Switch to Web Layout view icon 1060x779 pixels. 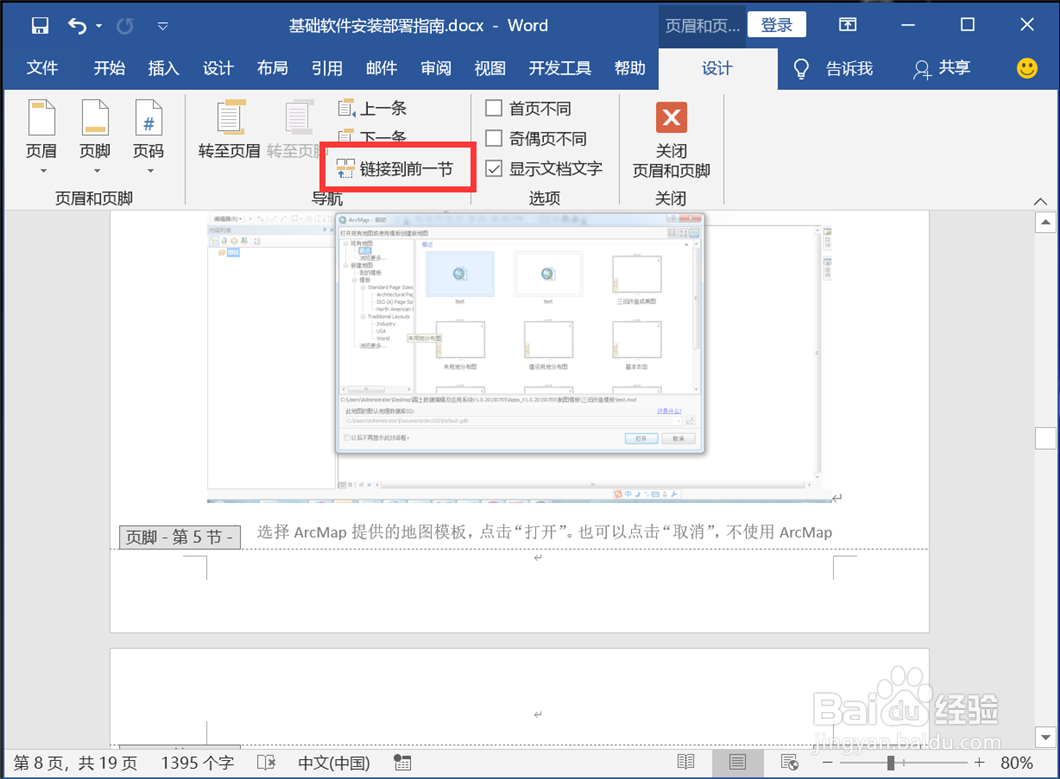(x=790, y=763)
